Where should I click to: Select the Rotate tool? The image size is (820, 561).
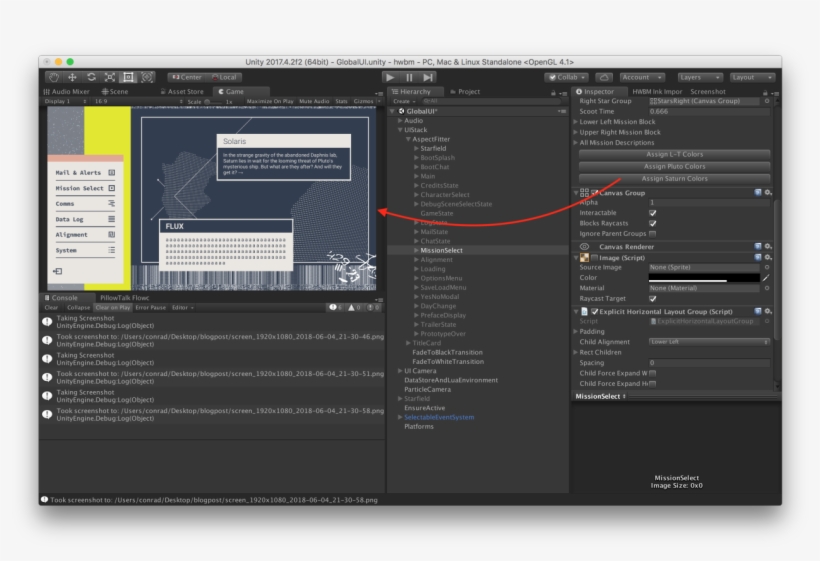(x=91, y=77)
